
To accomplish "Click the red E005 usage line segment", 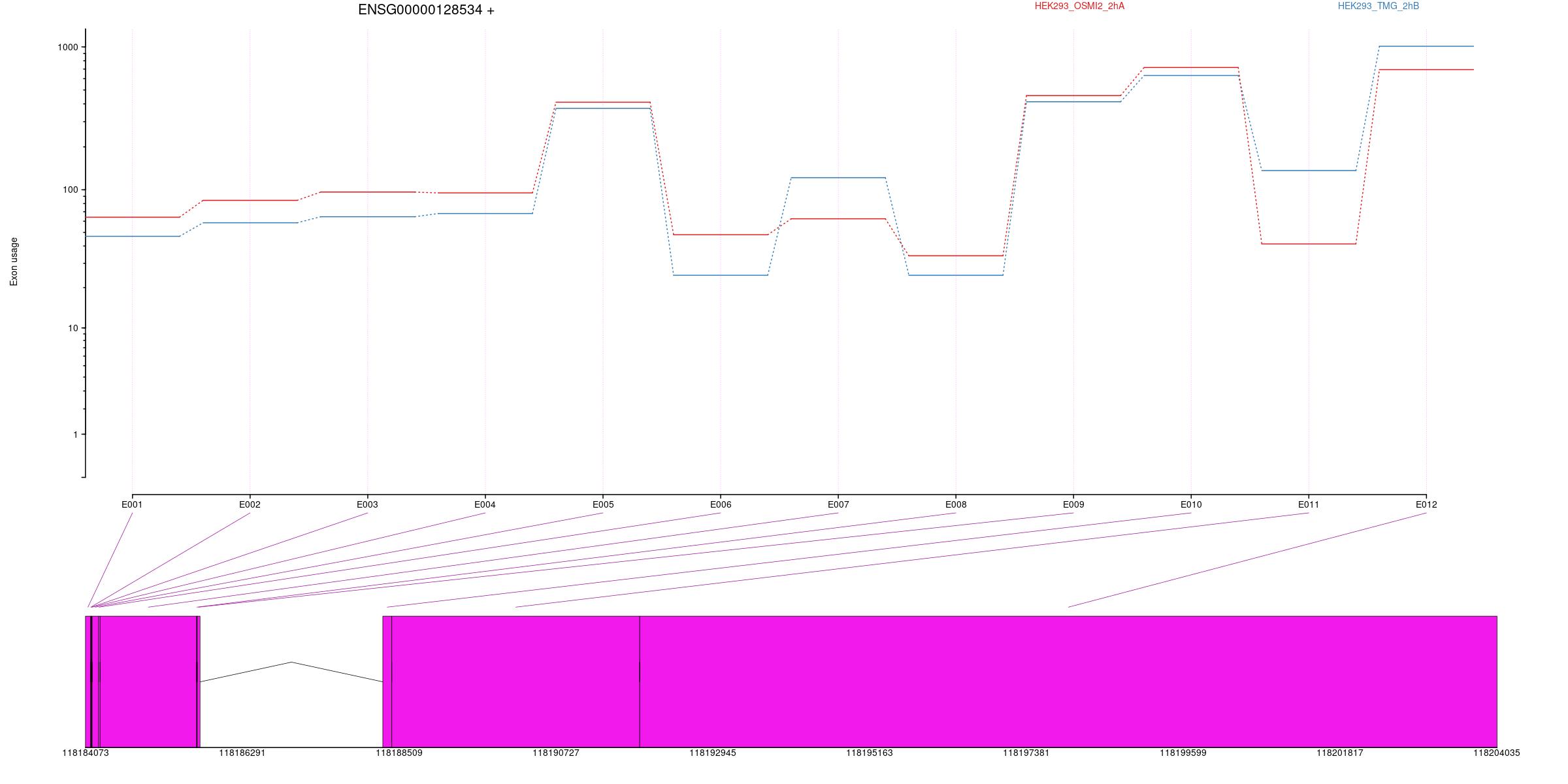I will coord(603,103).
